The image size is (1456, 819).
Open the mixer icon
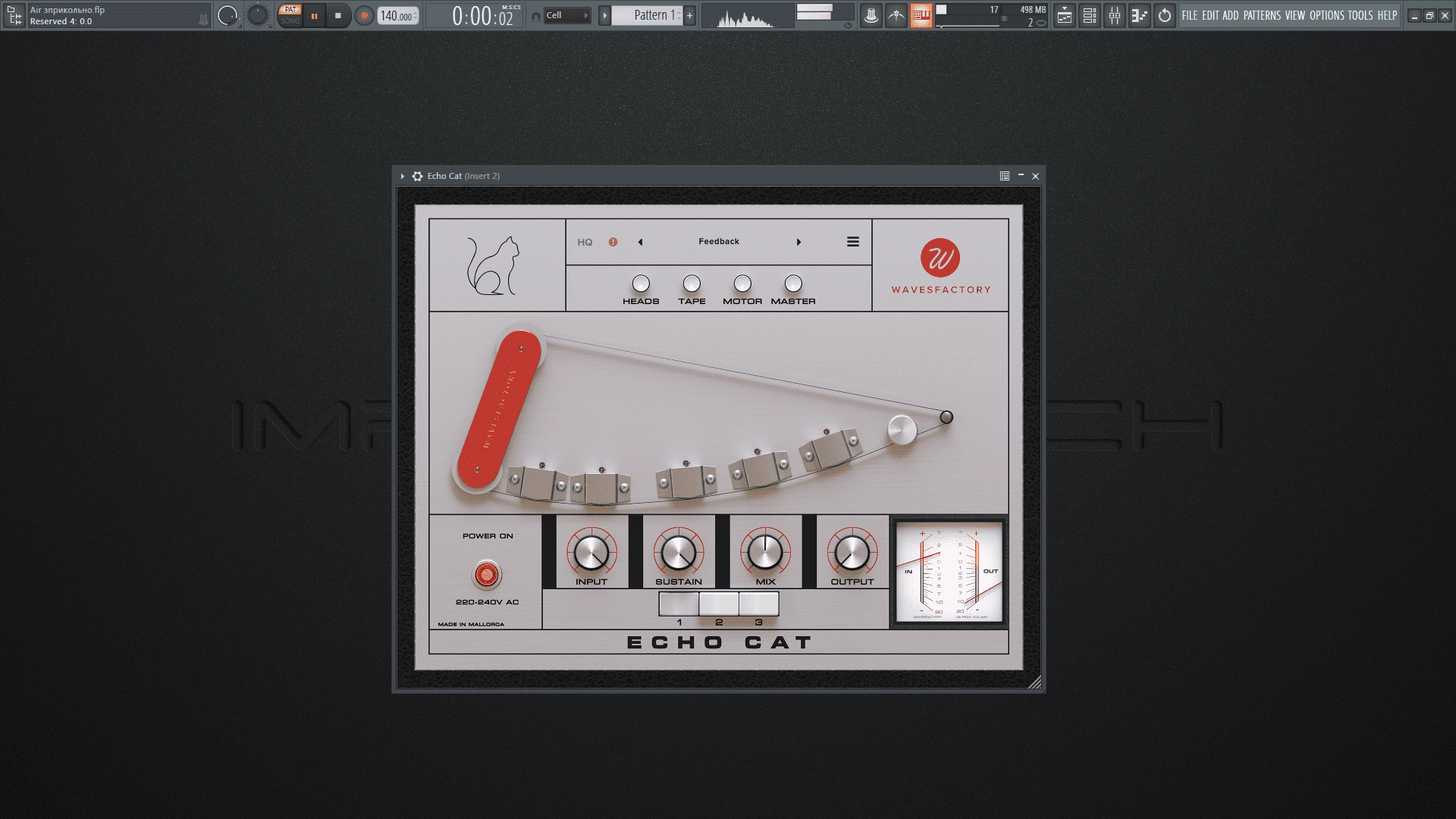pyautogui.click(x=1115, y=15)
